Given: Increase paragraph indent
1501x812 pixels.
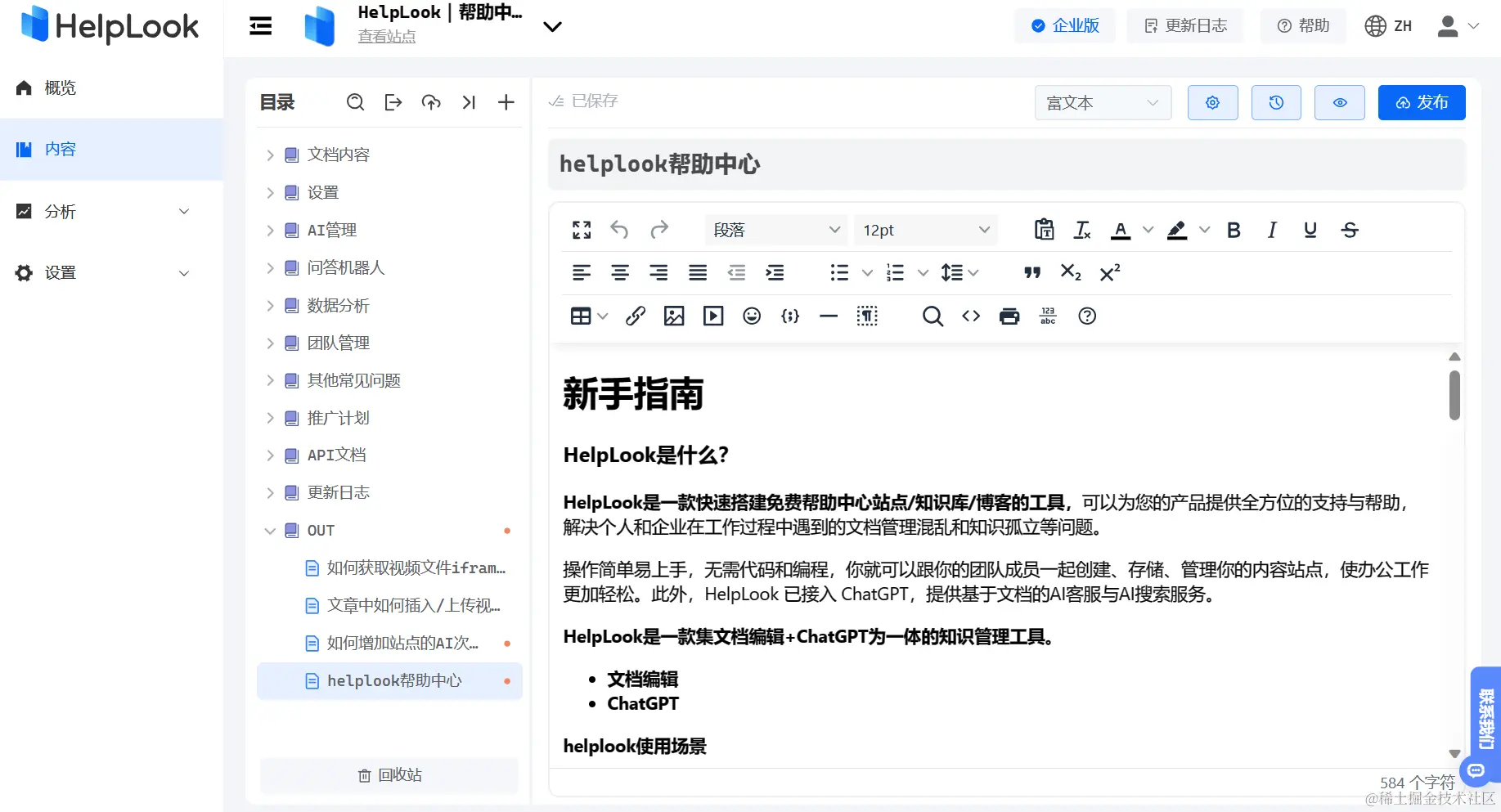Looking at the screenshot, I should click(775, 273).
